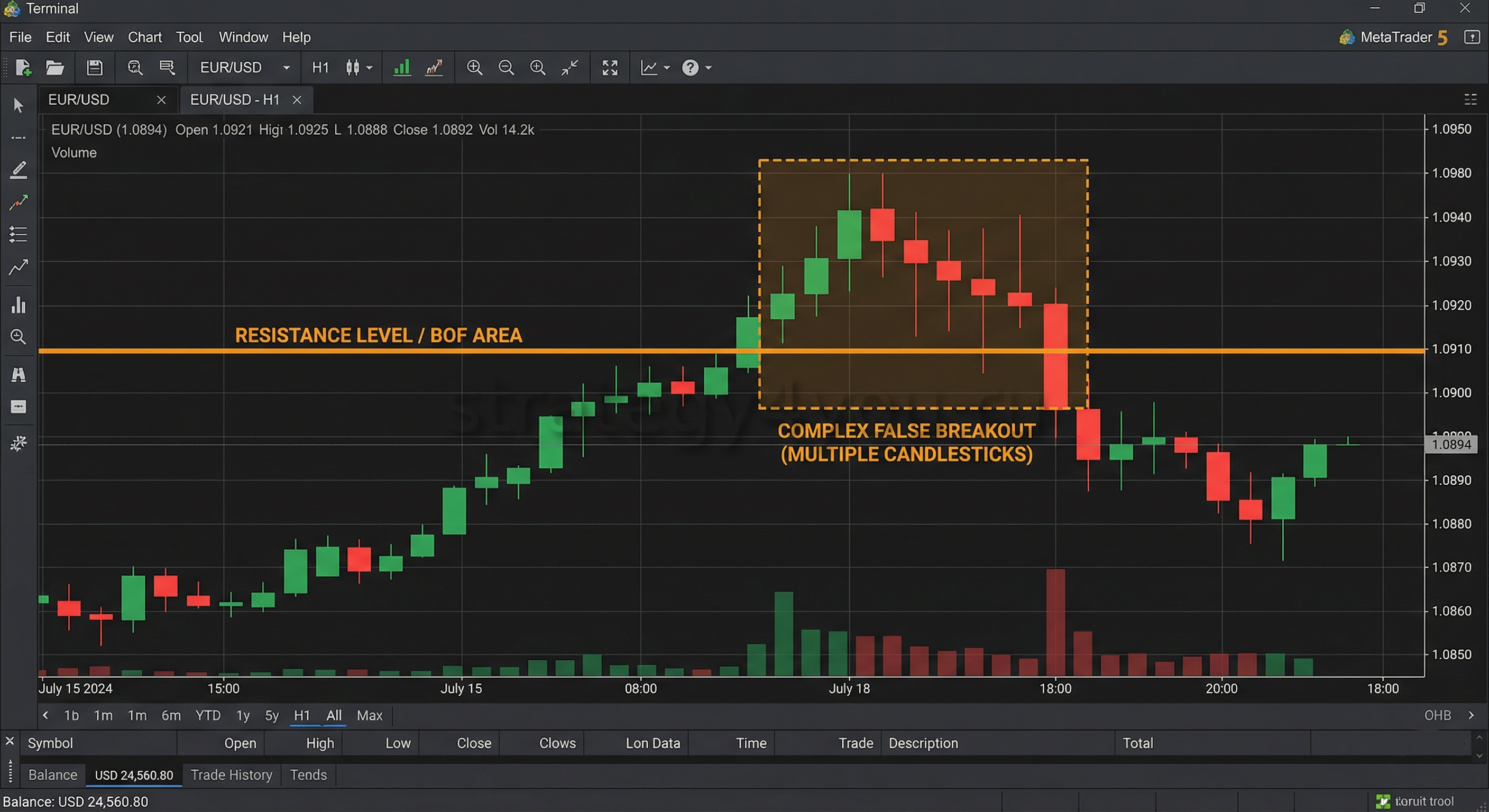Click the H1 timeframe button in toolbar
This screenshot has width=1489, height=812.
(x=320, y=68)
